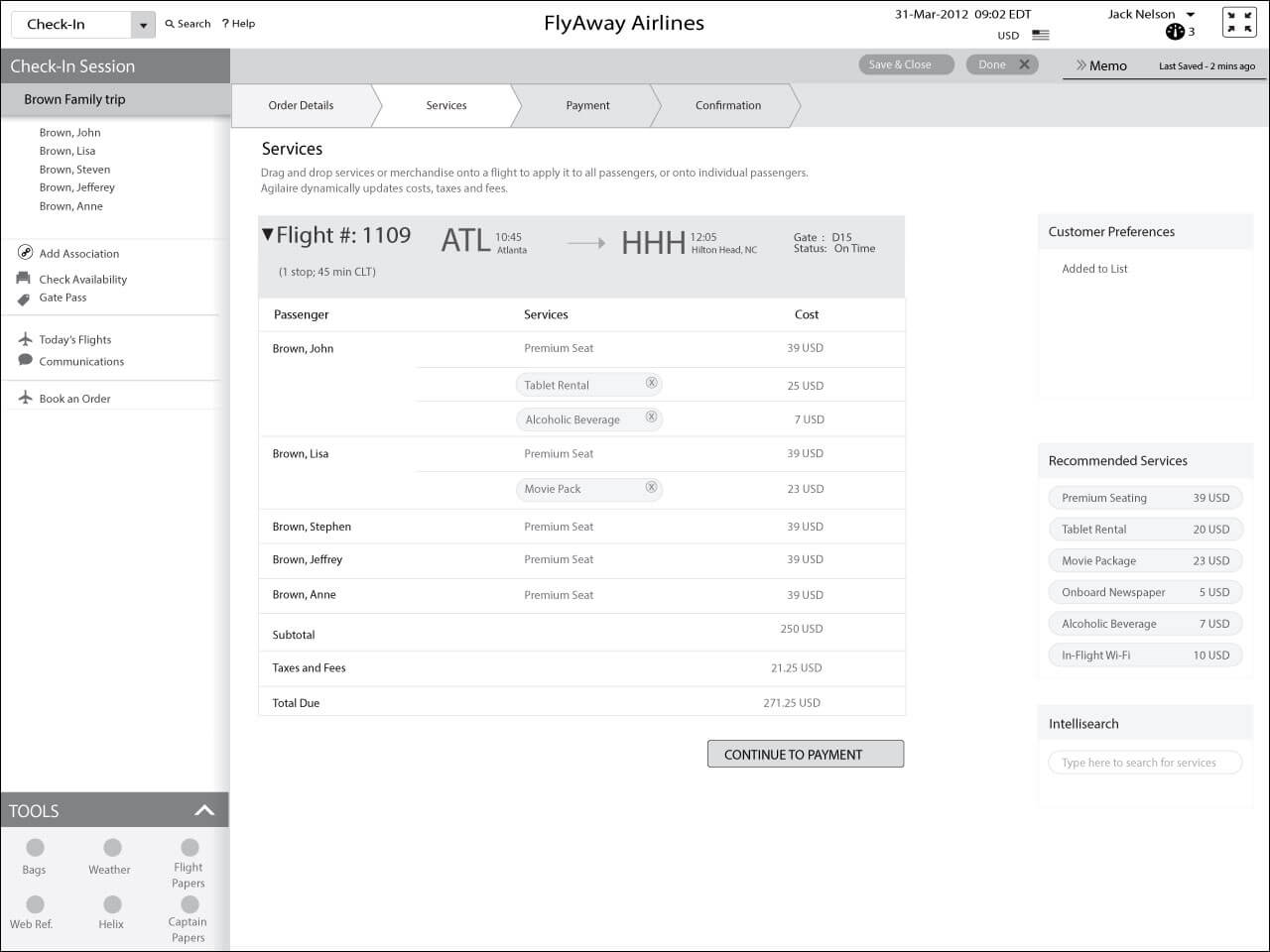Image resolution: width=1270 pixels, height=952 pixels.
Task: Switch to the Payment tab
Action: click(x=587, y=105)
